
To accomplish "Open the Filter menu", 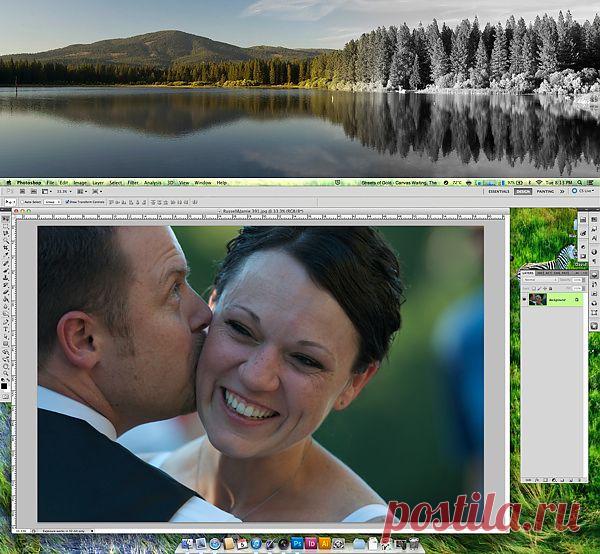I will (133, 182).
